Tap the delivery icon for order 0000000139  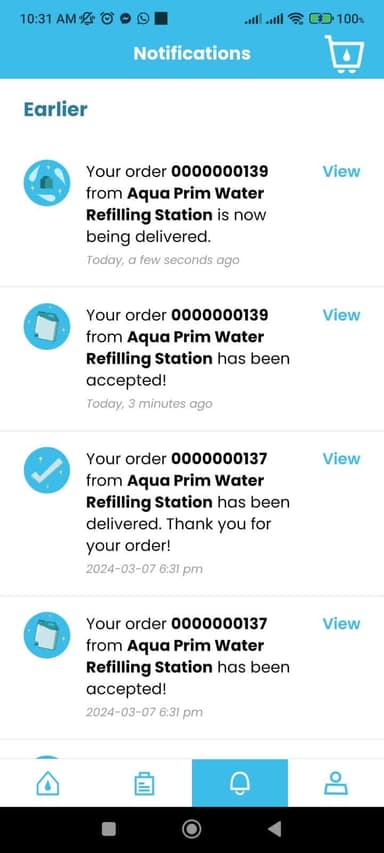point(47,183)
